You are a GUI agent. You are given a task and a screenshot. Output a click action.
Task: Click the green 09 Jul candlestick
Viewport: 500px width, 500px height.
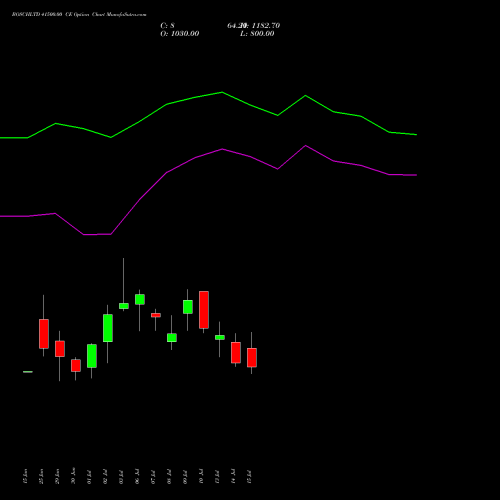[188, 307]
